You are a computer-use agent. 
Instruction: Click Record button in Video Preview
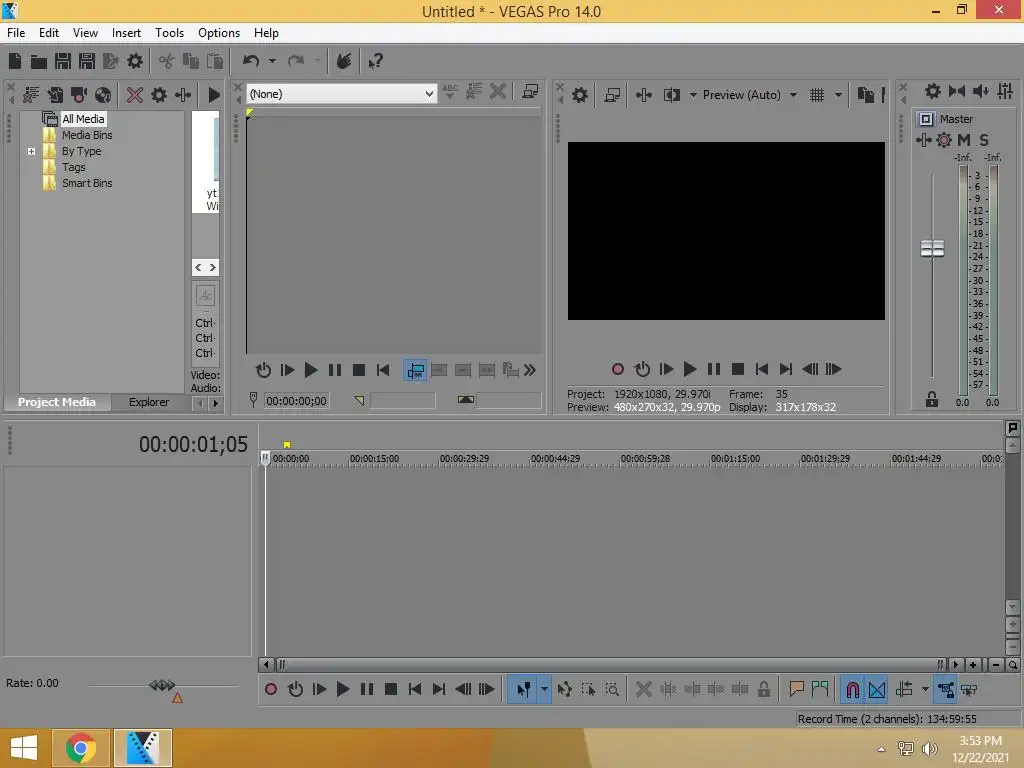point(618,369)
